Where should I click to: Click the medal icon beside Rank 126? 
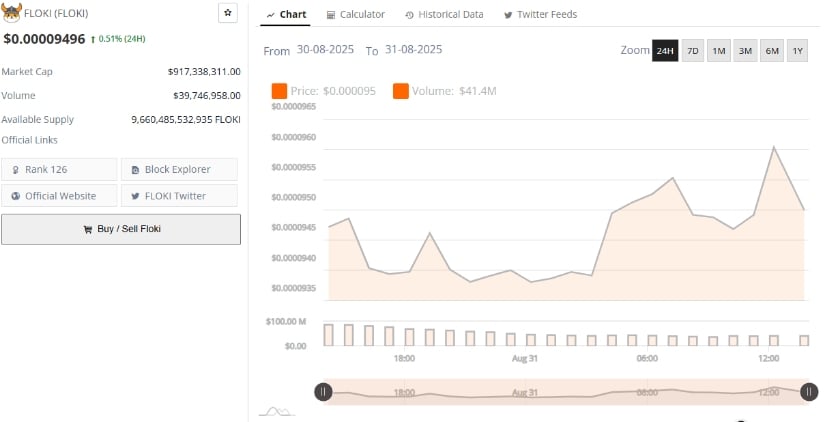point(16,170)
